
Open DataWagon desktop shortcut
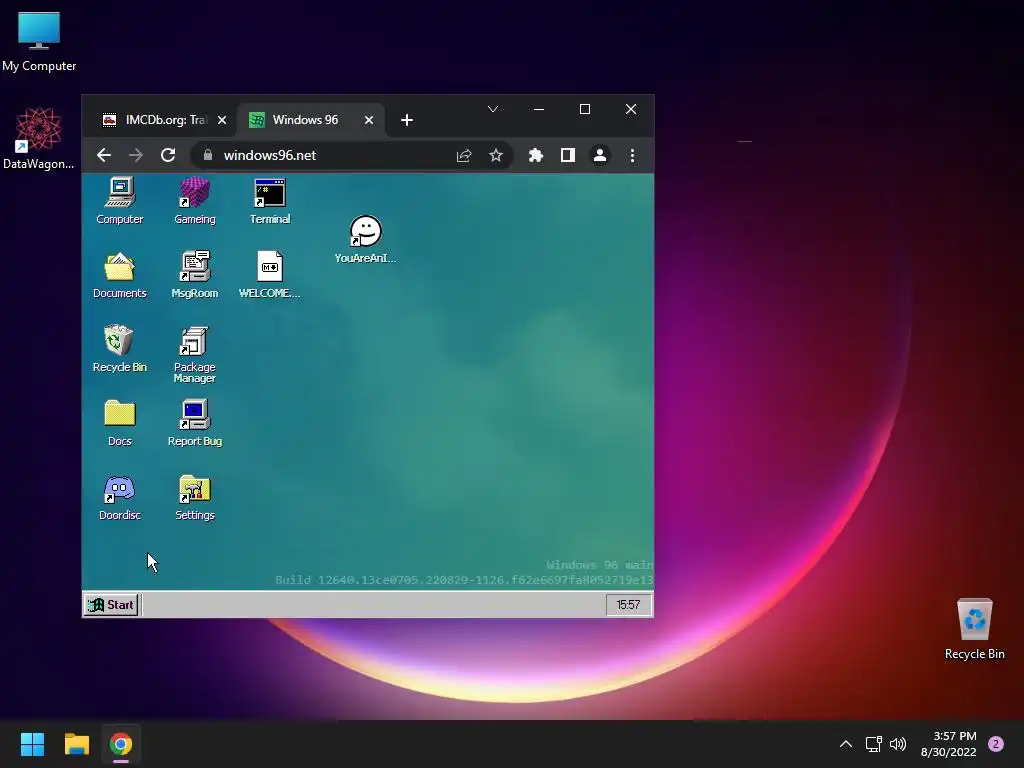pos(39,138)
